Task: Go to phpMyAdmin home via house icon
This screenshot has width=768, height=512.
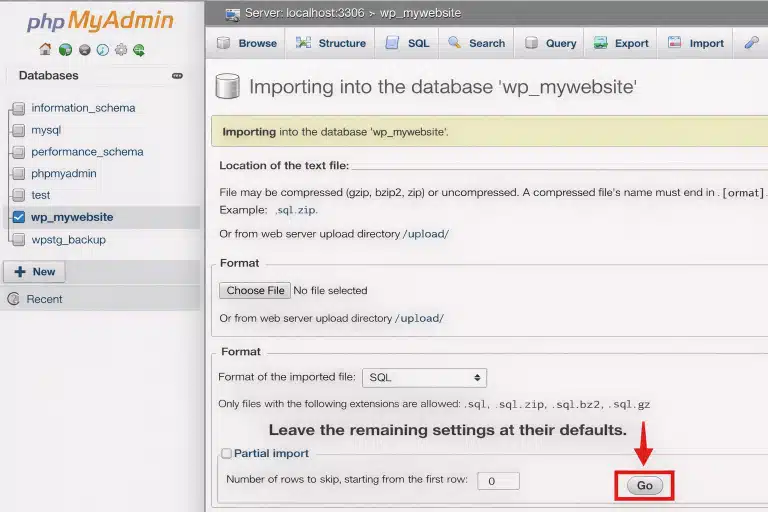Action: tap(45, 49)
